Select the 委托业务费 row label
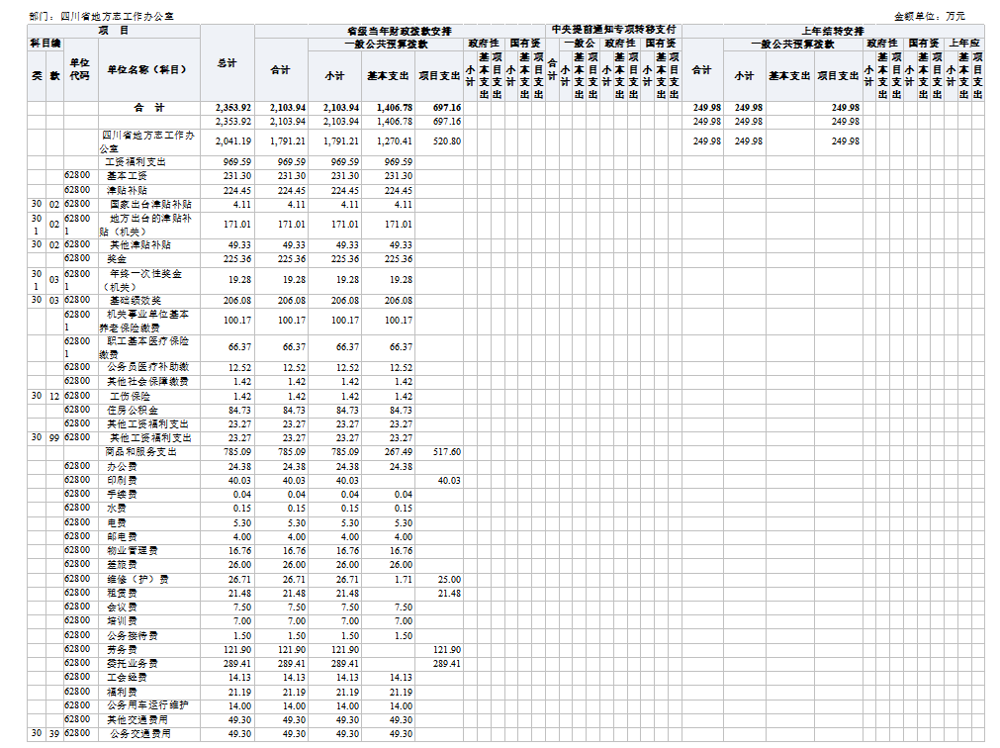Screen dimensions: 1000x748 point(131,663)
